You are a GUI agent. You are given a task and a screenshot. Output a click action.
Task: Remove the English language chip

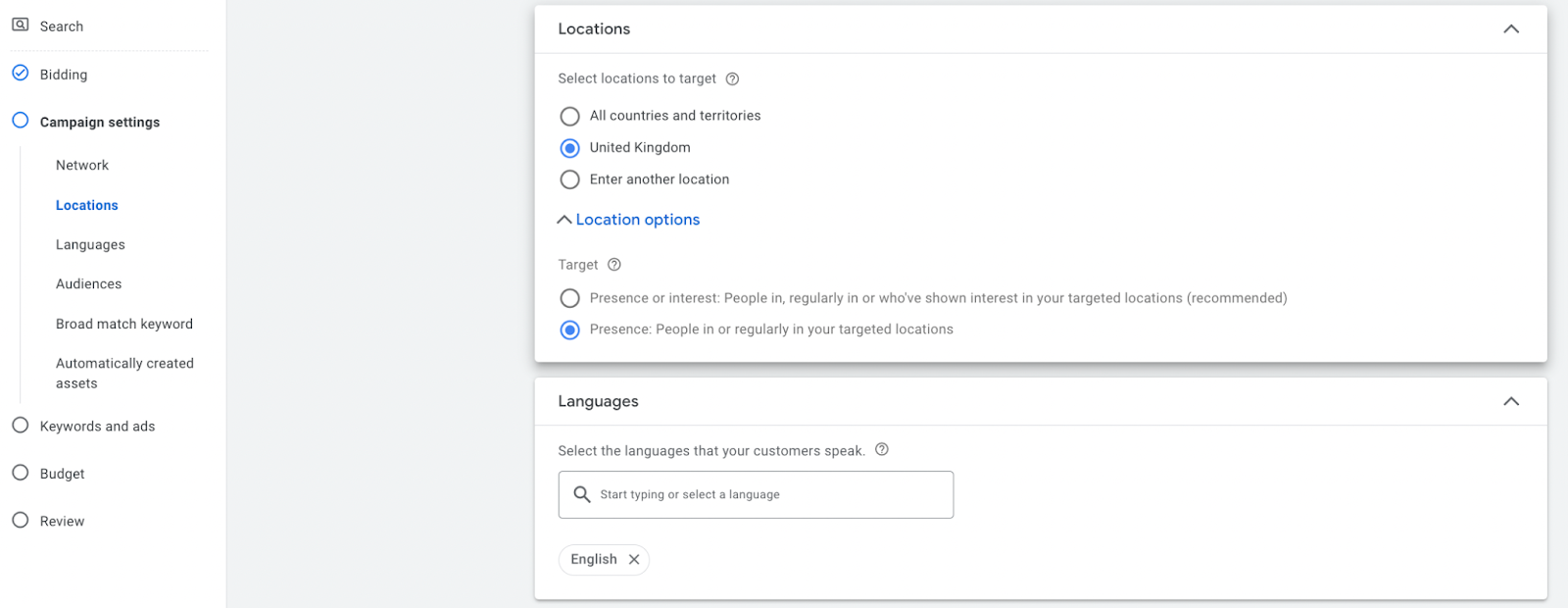pyautogui.click(x=634, y=560)
